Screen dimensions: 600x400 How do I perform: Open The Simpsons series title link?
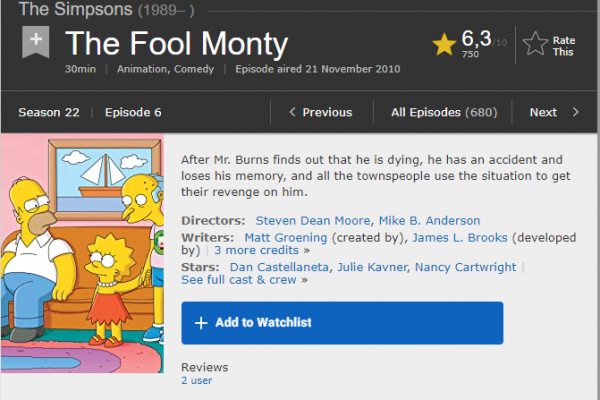pyautogui.click(x=75, y=9)
